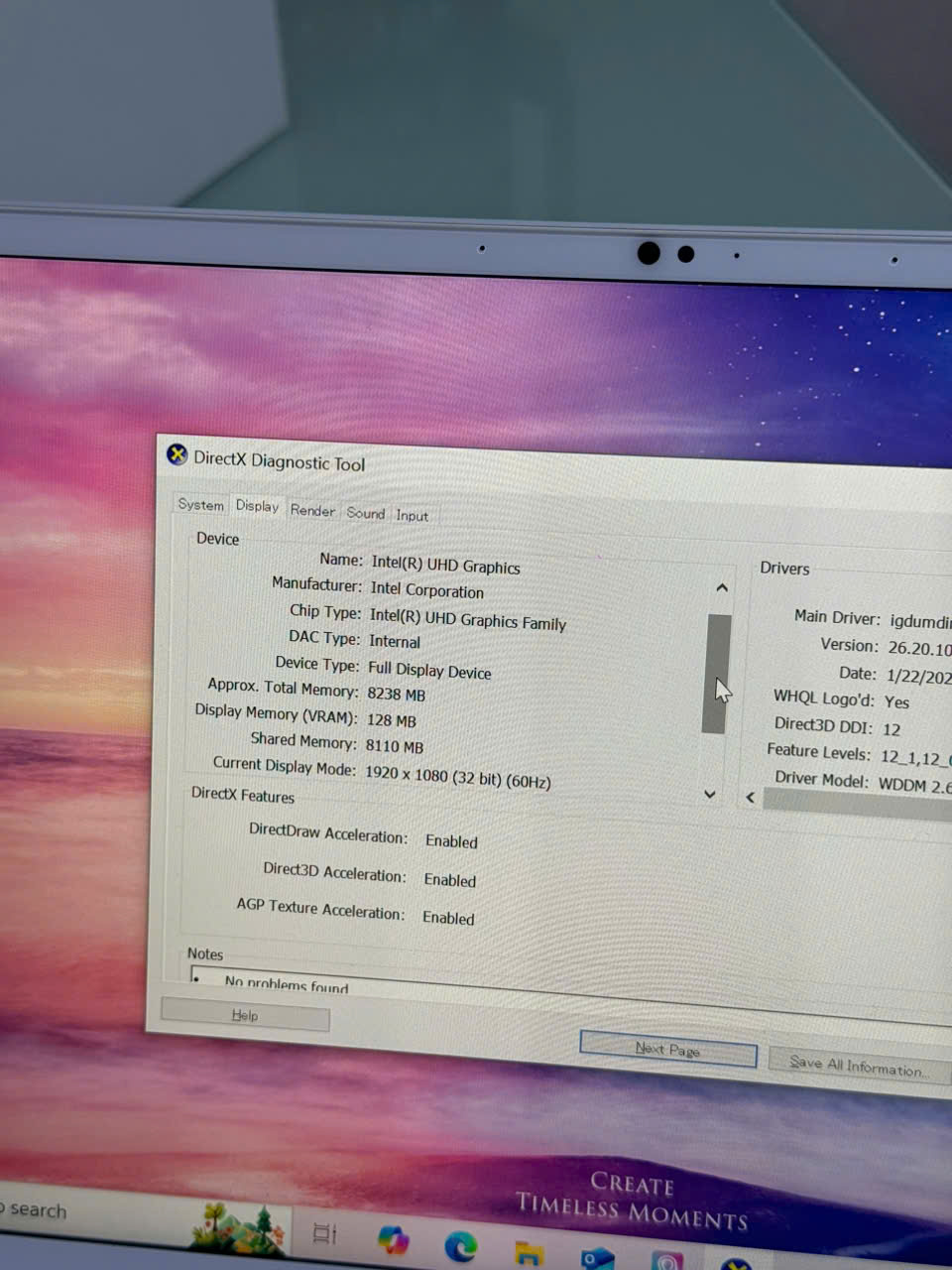Launch Microsoft Copilot from the taskbar
This screenshot has height=1270, width=952.
click(394, 1239)
